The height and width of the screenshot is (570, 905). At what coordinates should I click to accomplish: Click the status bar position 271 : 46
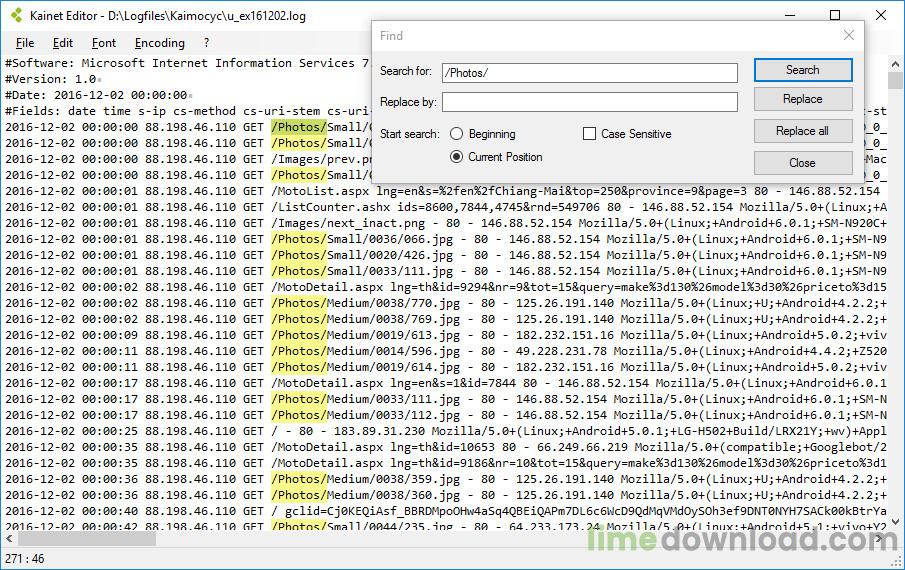click(25, 558)
